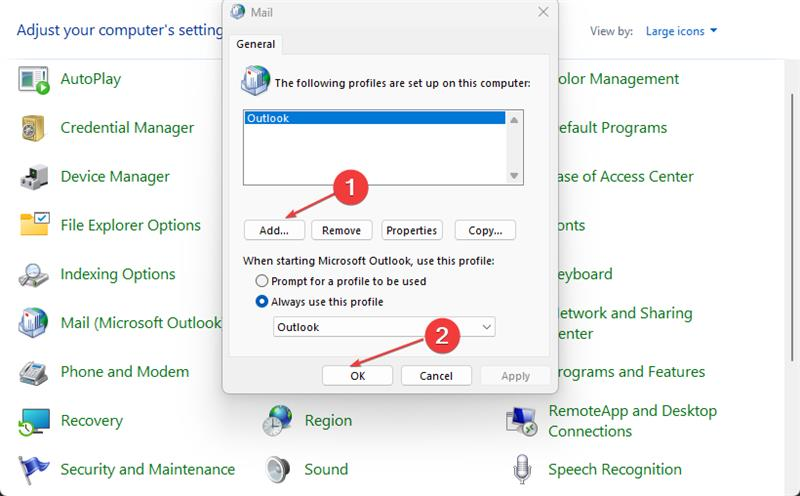
Task: Open the Network and Sharing Center link
Action: click(x=626, y=323)
